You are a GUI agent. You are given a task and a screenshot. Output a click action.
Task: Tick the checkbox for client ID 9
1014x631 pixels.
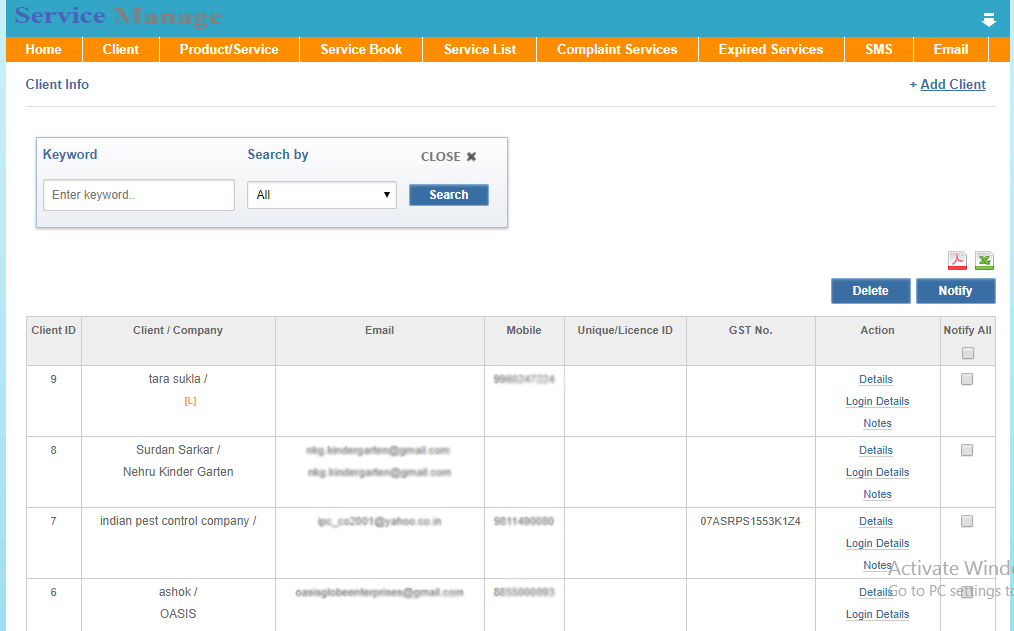point(967,379)
